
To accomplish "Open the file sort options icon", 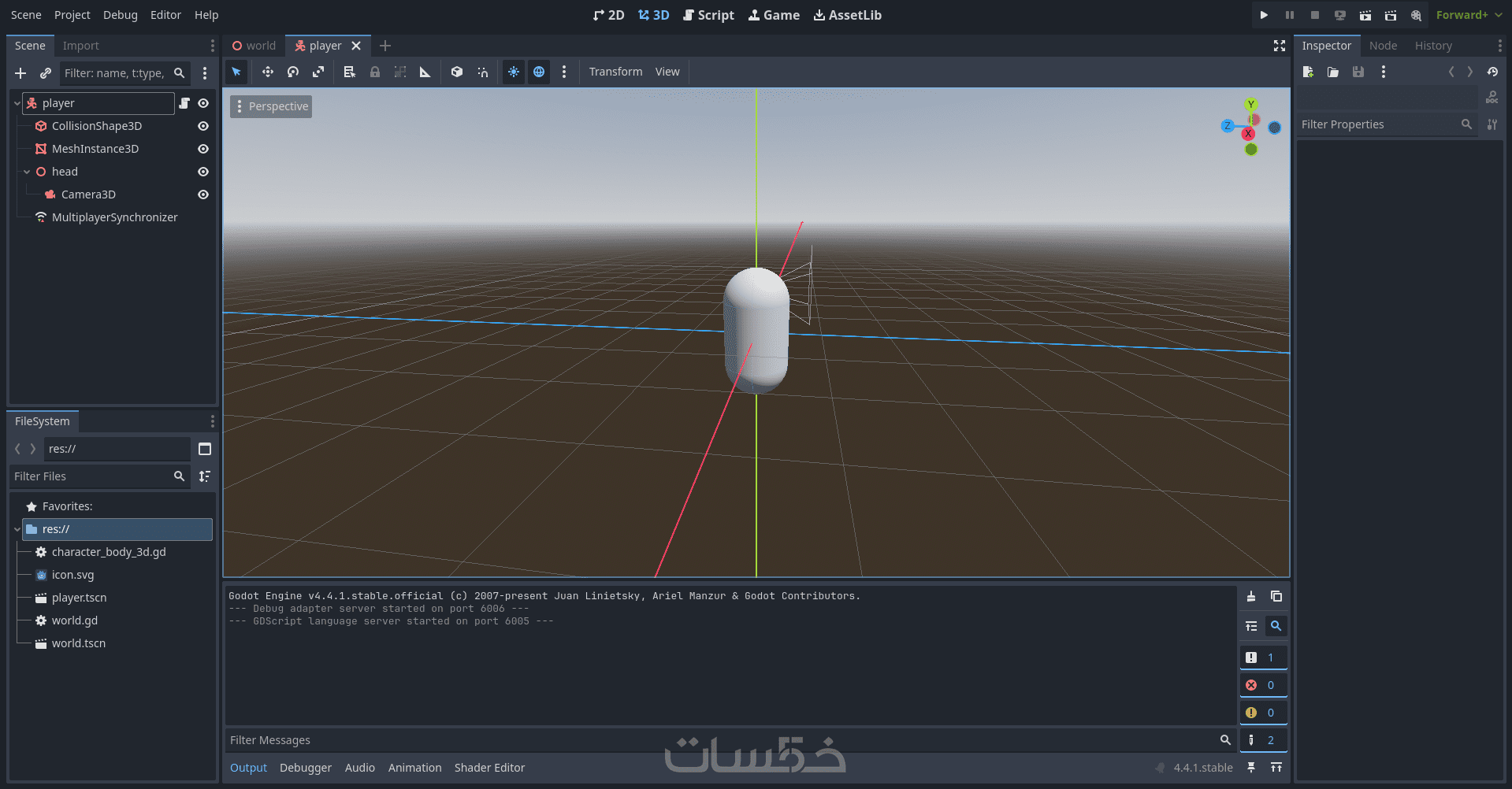I will [x=205, y=476].
